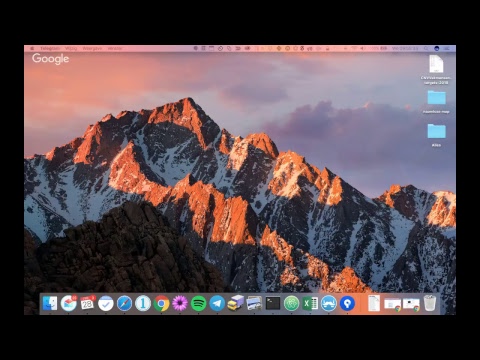Open the Venster menu
Screen dimensions: 480x360
point(115,48)
